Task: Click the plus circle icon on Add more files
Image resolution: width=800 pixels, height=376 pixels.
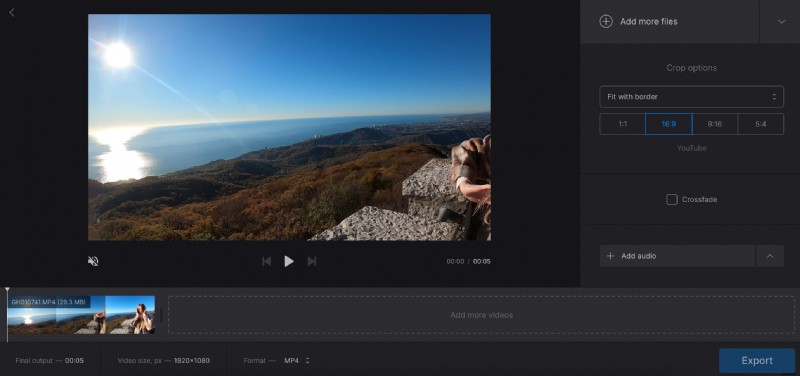Action: [606, 21]
